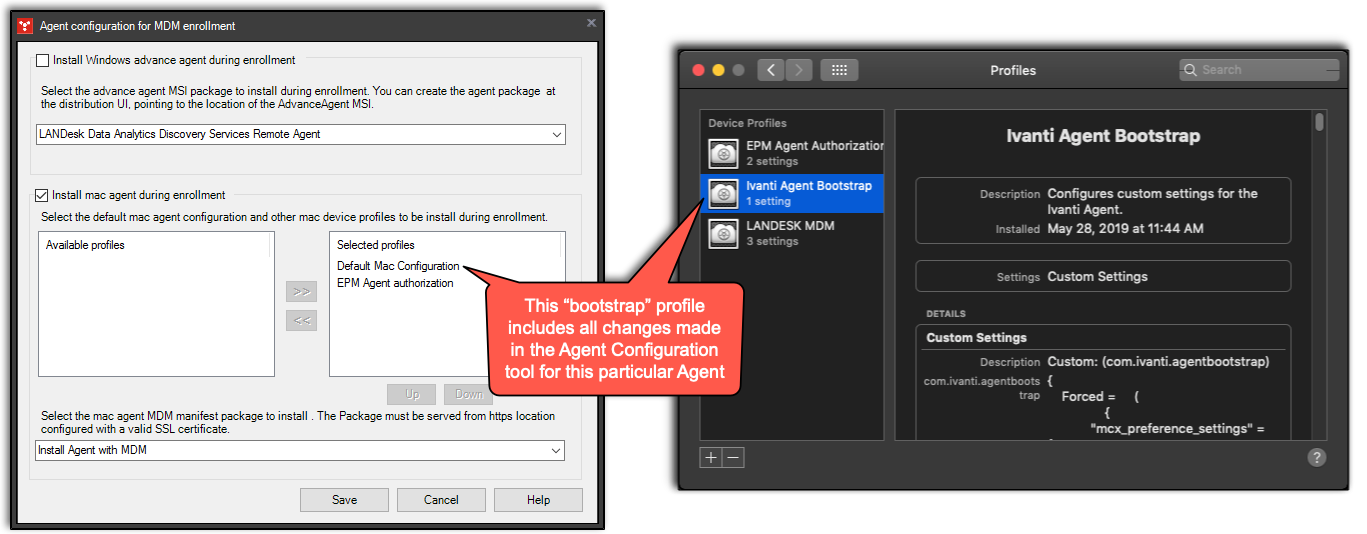
Task: Click the plus button to add profile
Action: pyautogui.click(x=711, y=457)
